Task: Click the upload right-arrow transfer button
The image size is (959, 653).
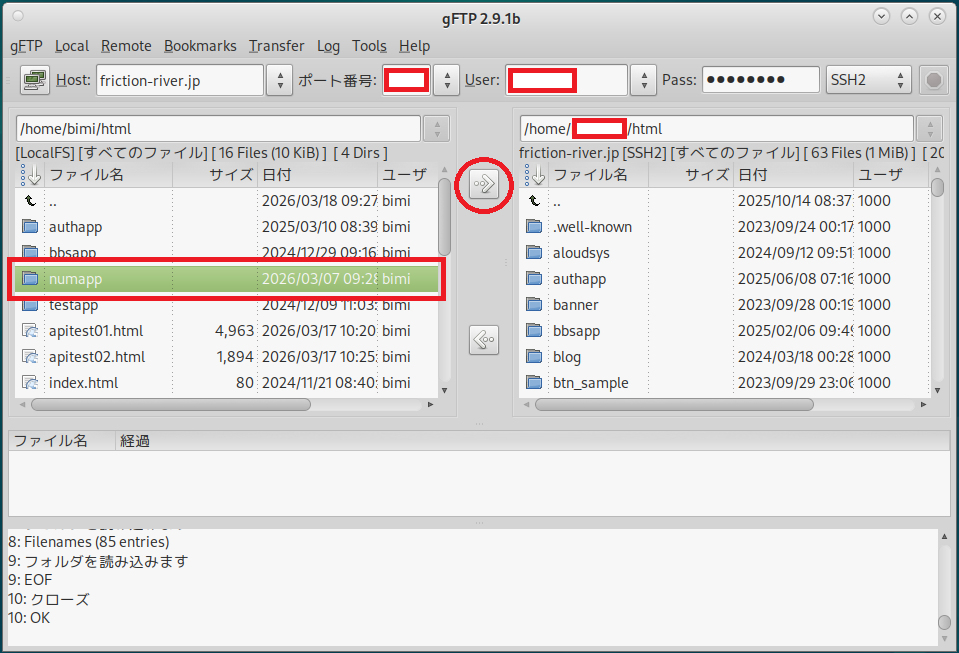Action: [484, 184]
